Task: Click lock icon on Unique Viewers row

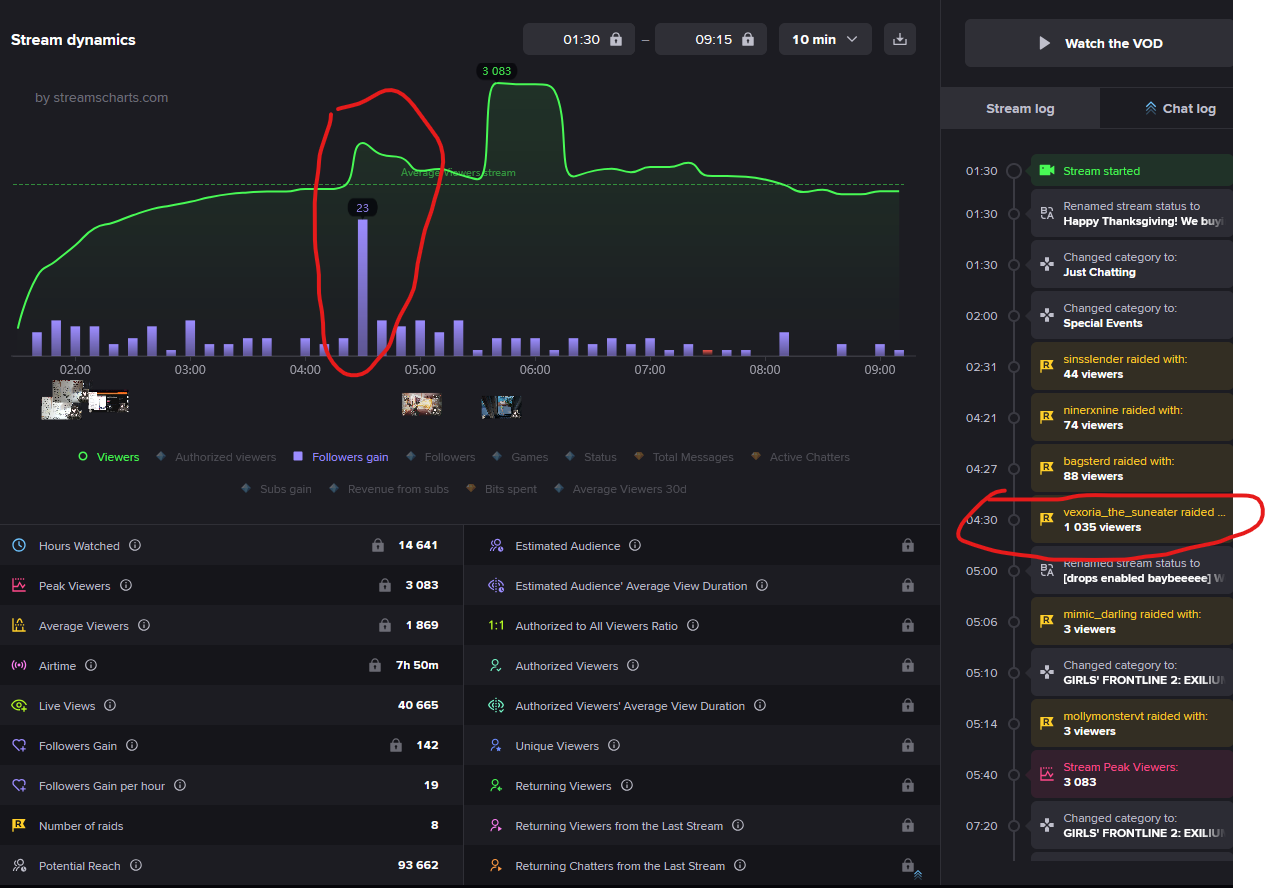Action: coord(907,746)
